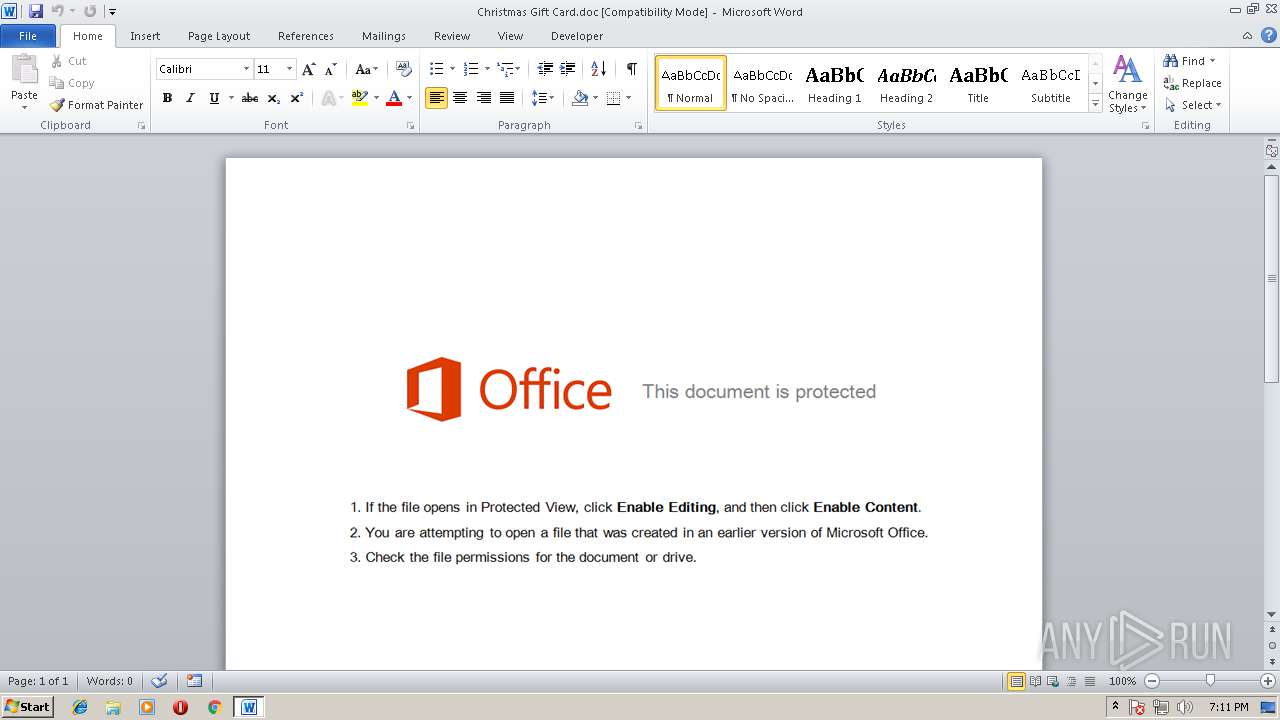Toggle Show/Hide paragraph marks
The image size is (1280, 720).
(x=631, y=69)
